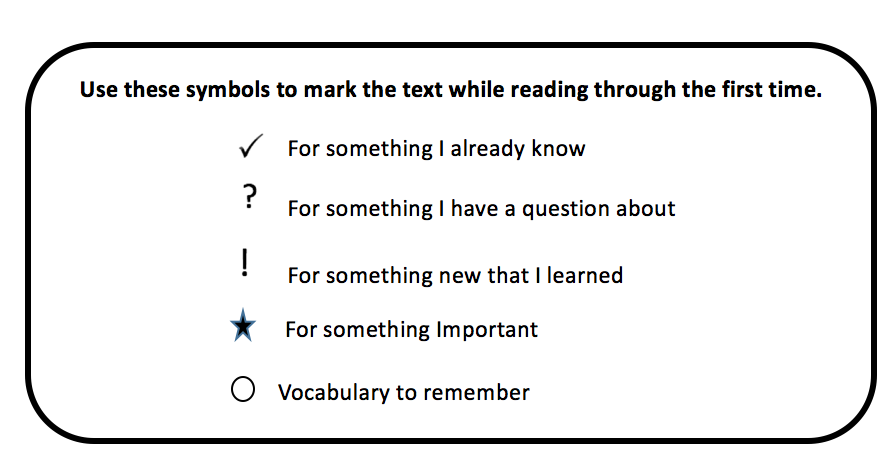Select 'For something I have a question about'

click(481, 209)
